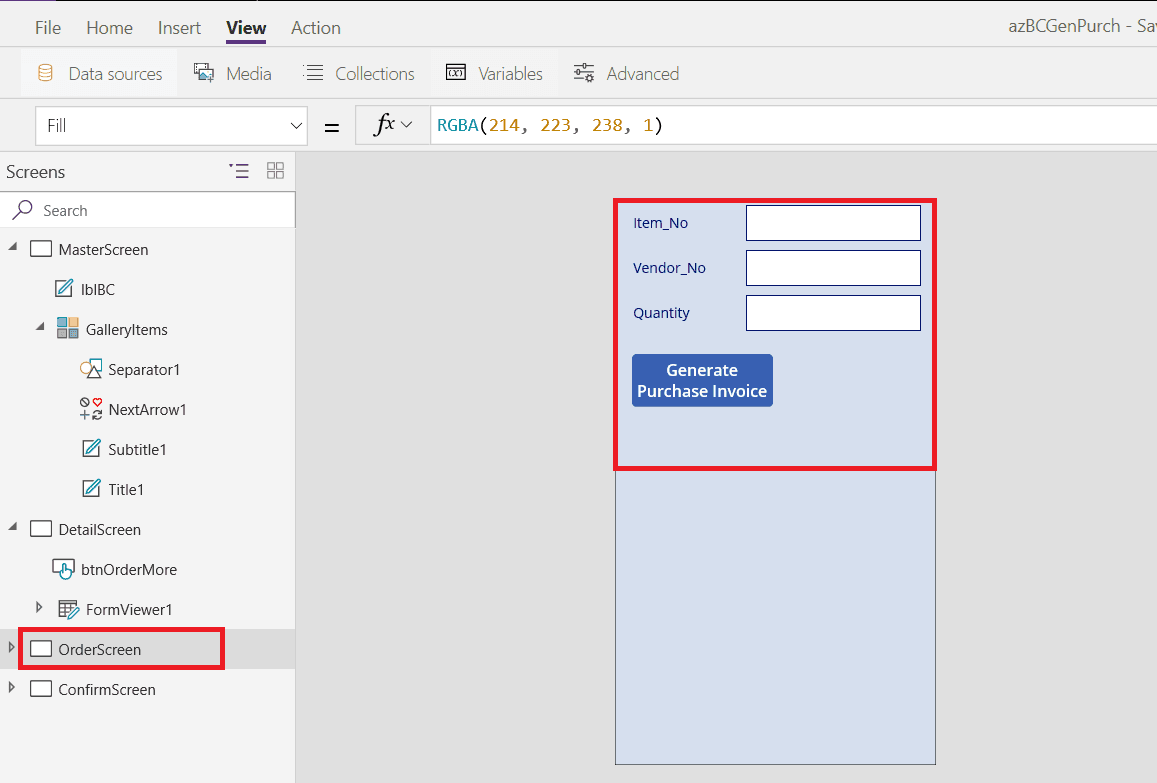Click the FormViewer1 form icon
Image resolution: width=1157 pixels, height=783 pixels.
coord(69,609)
